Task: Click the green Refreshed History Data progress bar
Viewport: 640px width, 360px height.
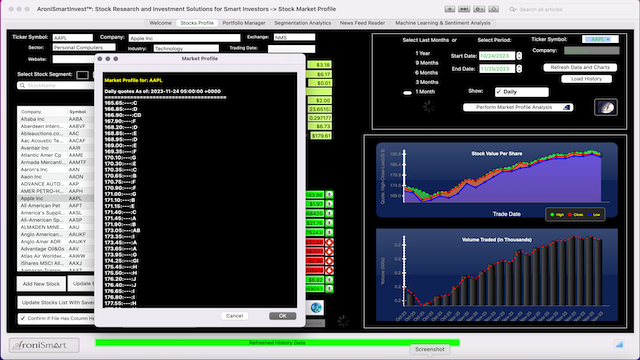Action: click(x=277, y=343)
